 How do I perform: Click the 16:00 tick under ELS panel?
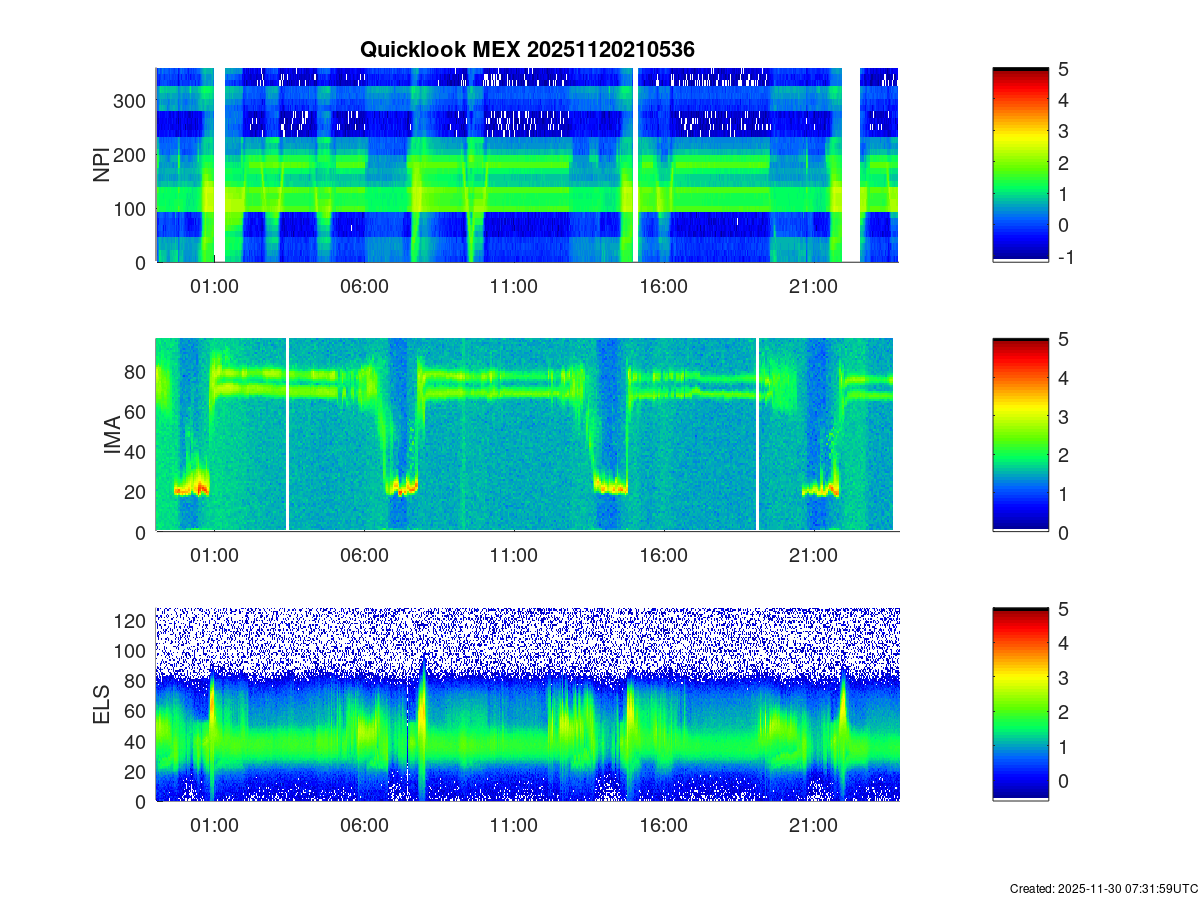(x=663, y=826)
